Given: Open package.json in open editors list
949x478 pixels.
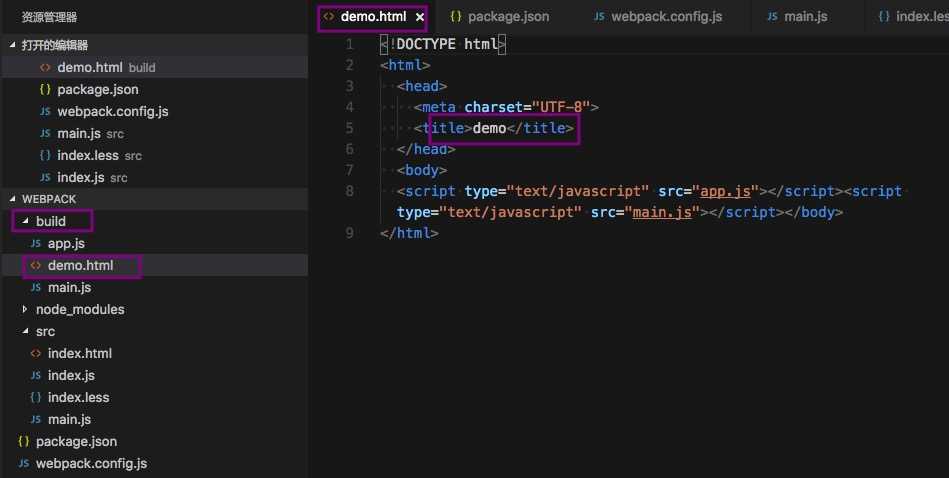Looking at the screenshot, I should pyautogui.click(x=154, y=90).
